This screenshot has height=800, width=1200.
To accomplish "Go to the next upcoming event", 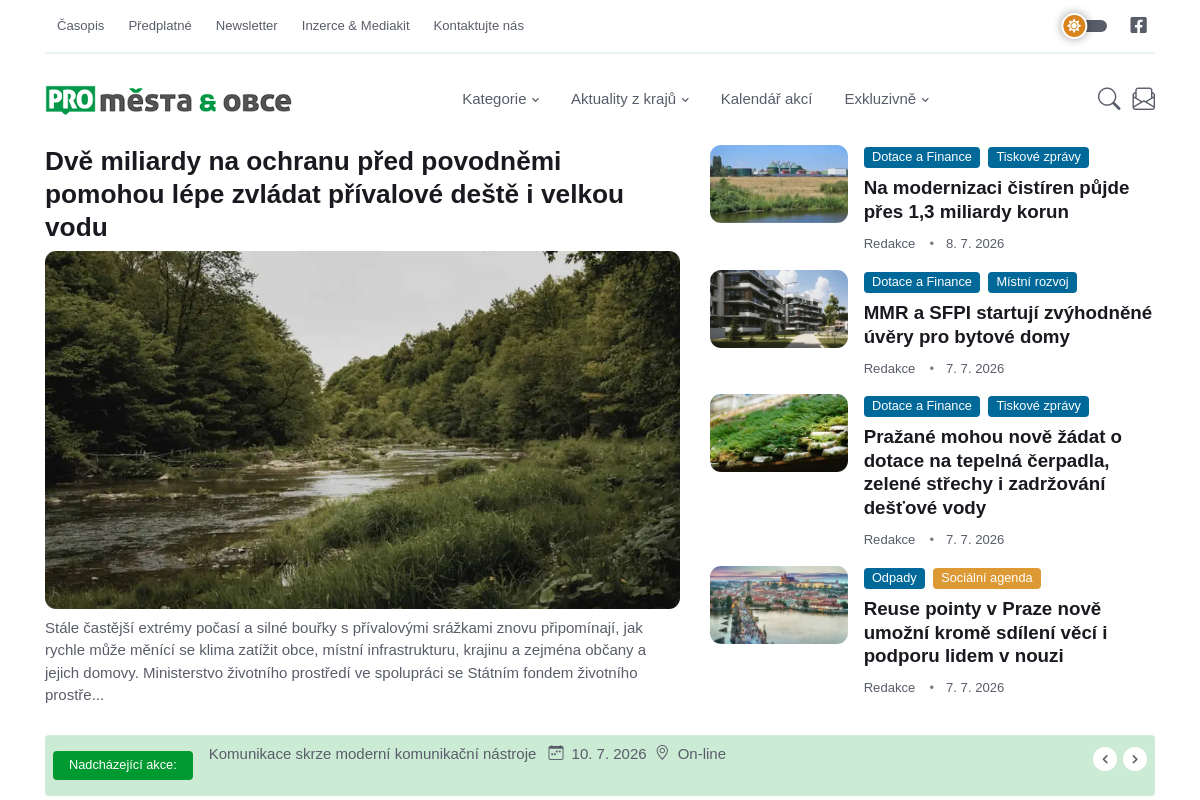I will (x=1135, y=759).
